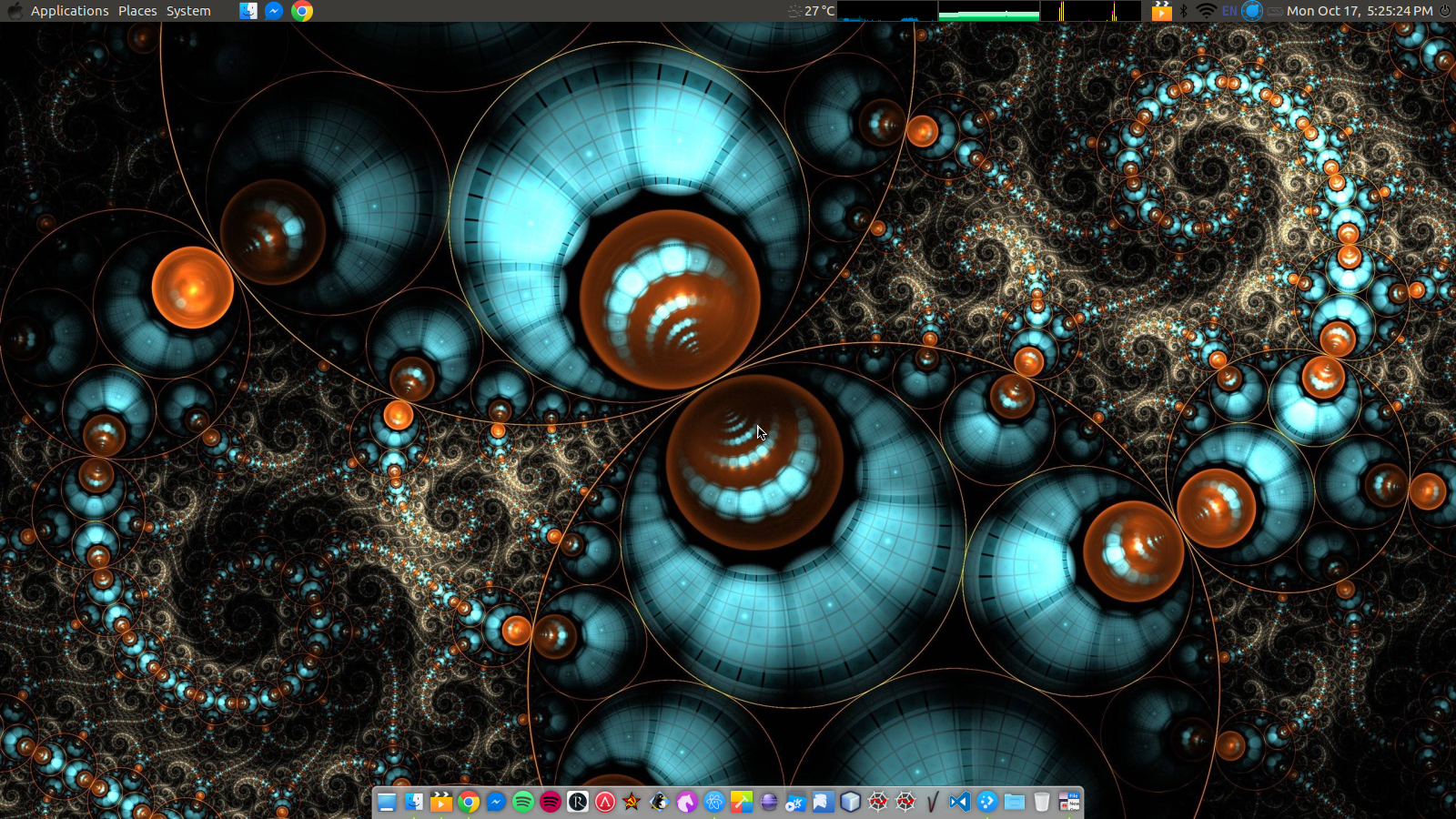Open the battery indicator
The image size is (1456, 819).
[x=1275, y=11]
